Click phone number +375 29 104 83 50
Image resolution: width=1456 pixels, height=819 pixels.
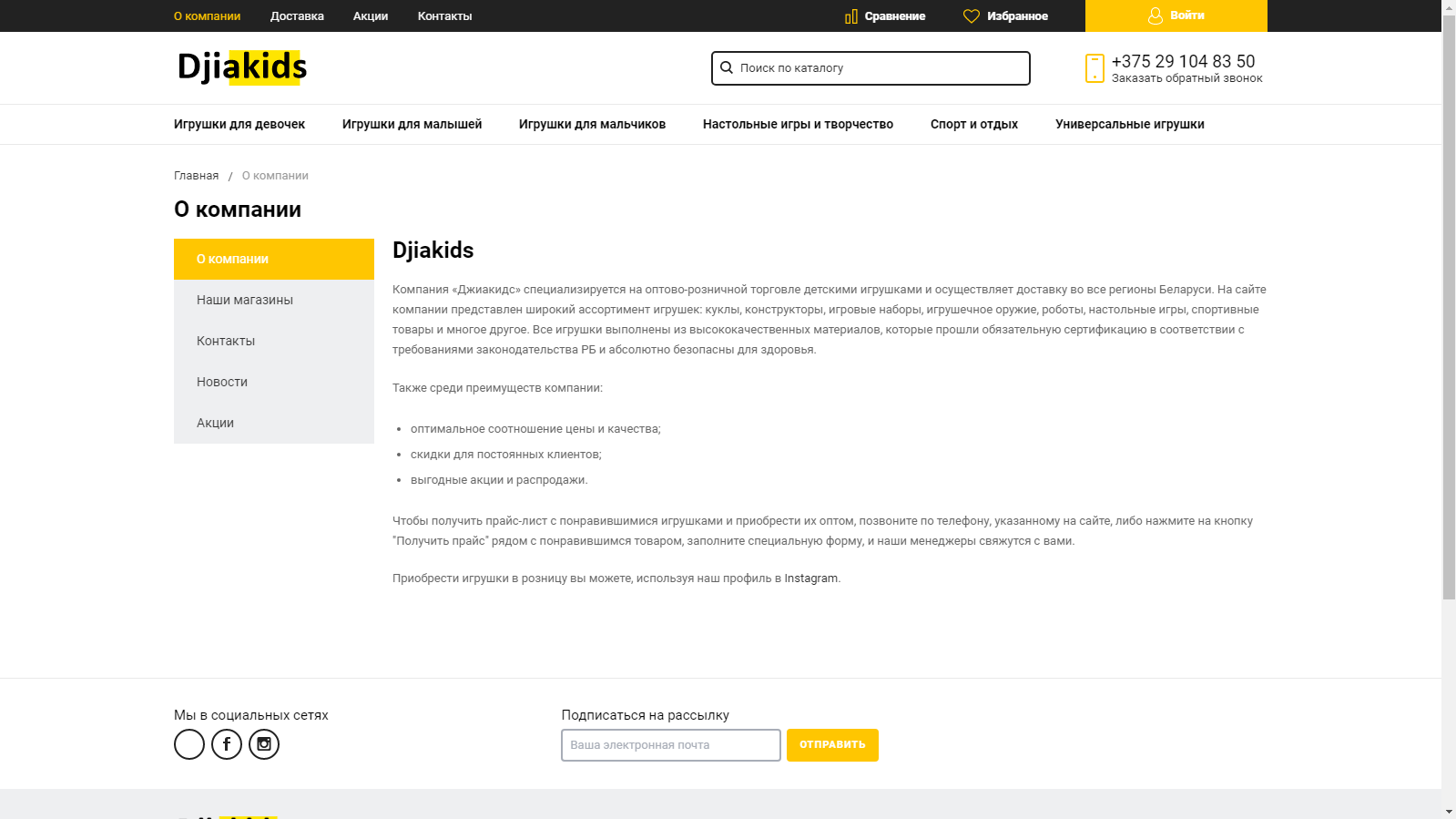[x=1183, y=61]
